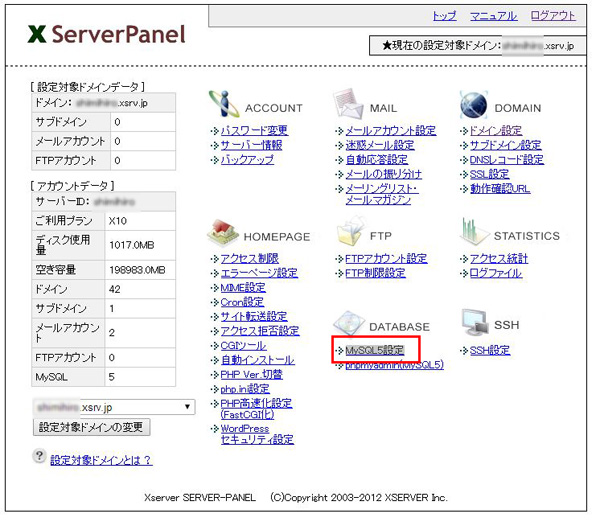600x526 pixels.
Task: Open FTP制限設定 link
Action: coord(375,273)
